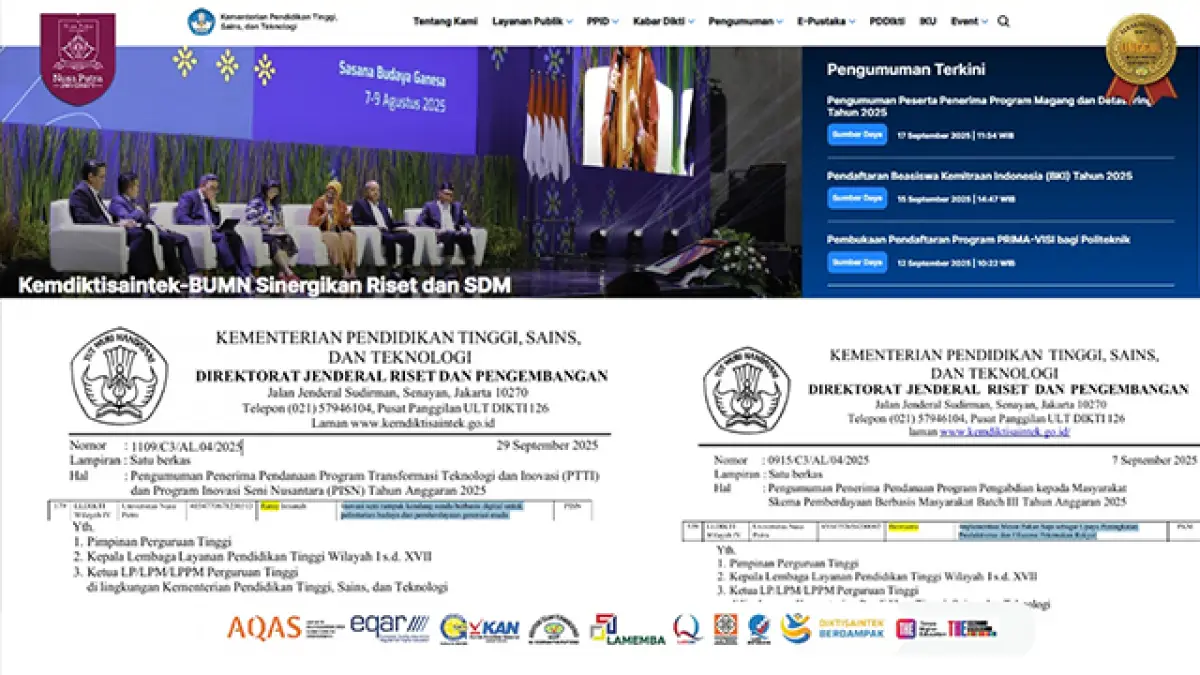Click the LAMEMBA logo
The height and width of the screenshot is (675, 1200).
[627, 628]
